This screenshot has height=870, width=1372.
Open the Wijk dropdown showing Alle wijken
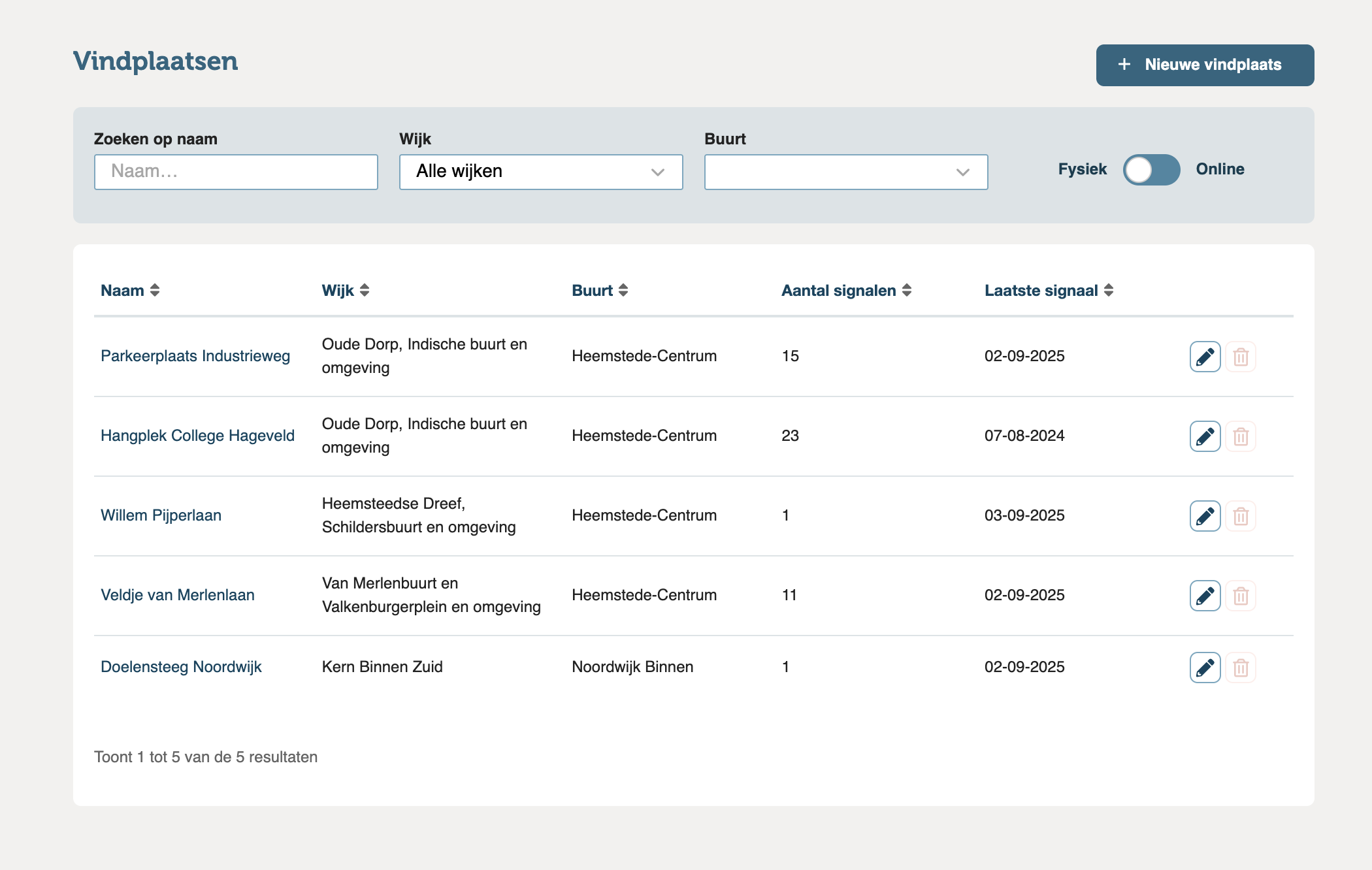[x=541, y=172]
